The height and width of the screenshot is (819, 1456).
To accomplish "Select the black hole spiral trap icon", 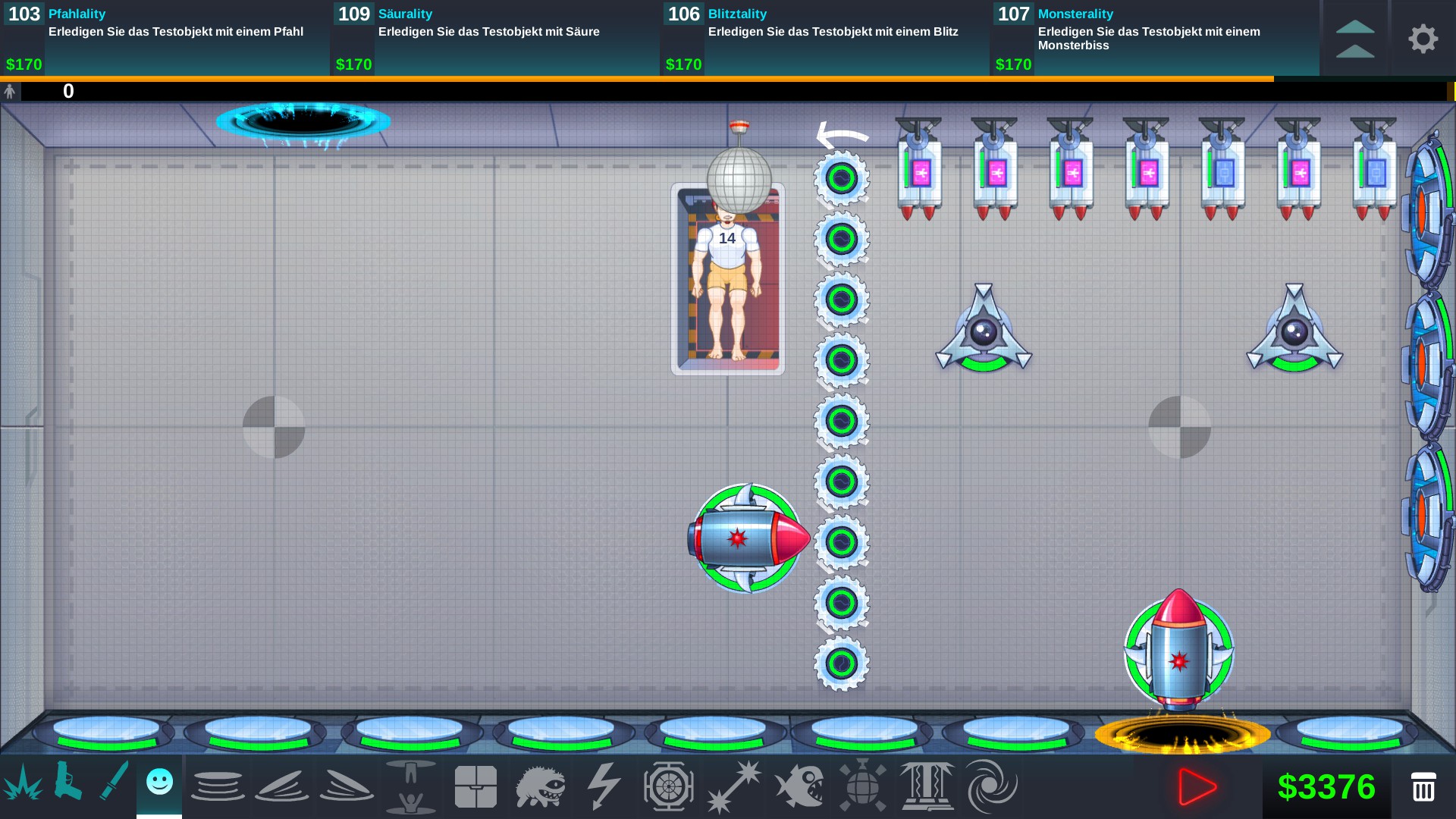I will click(991, 786).
